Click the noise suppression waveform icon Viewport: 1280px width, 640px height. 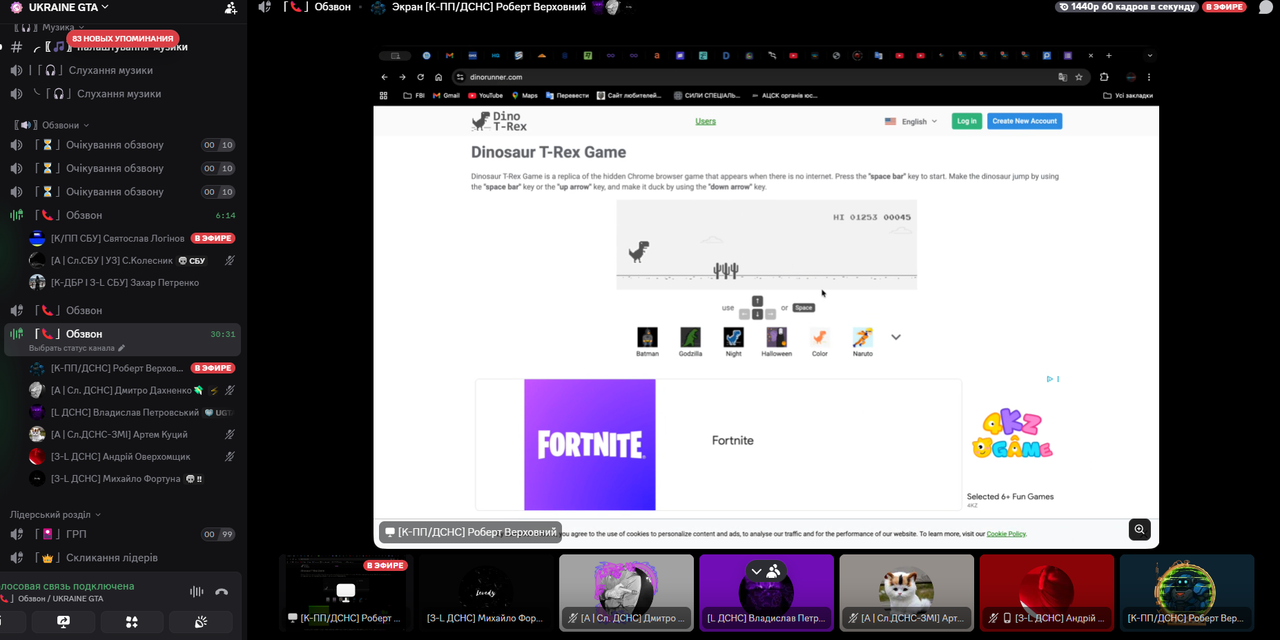point(197,592)
